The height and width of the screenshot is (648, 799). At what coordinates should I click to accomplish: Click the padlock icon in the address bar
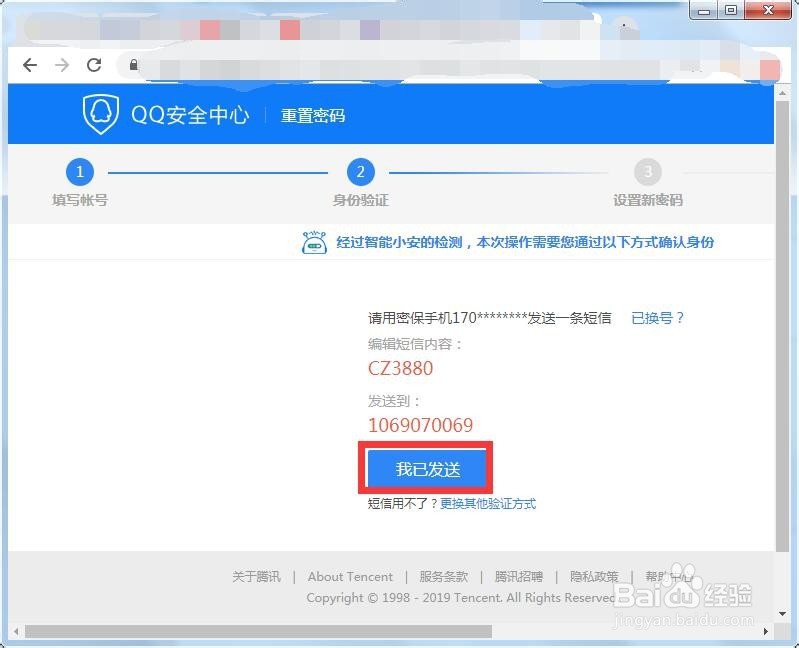(134, 65)
